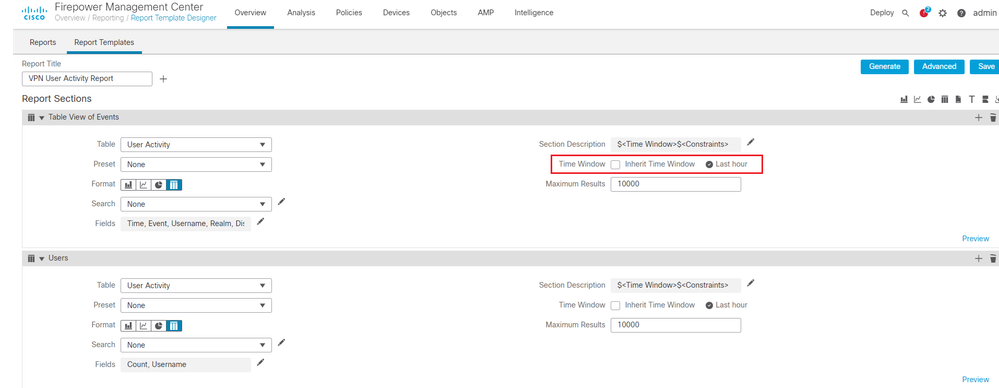Add pie chart section from Report Sections toolbar

pos(931,99)
